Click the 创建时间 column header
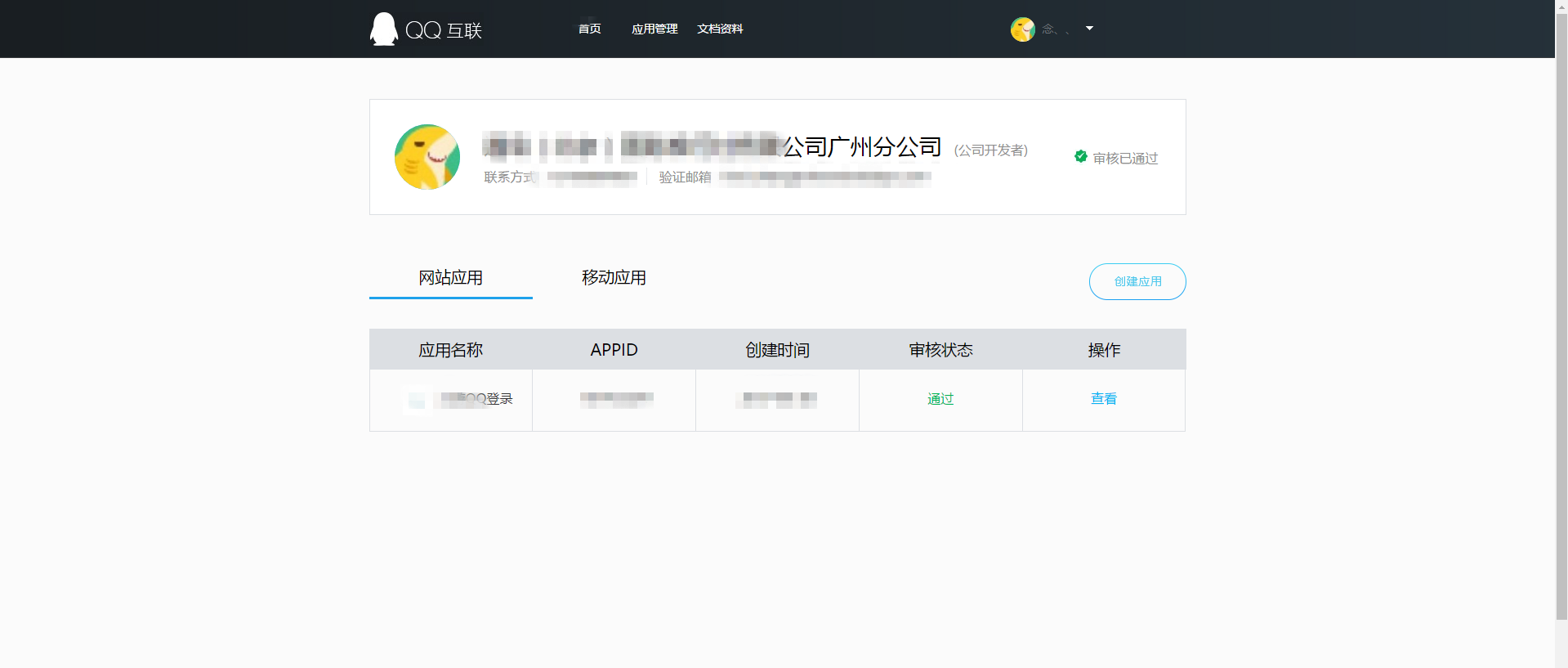The width and height of the screenshot is (1568, 668). [778, 350]
